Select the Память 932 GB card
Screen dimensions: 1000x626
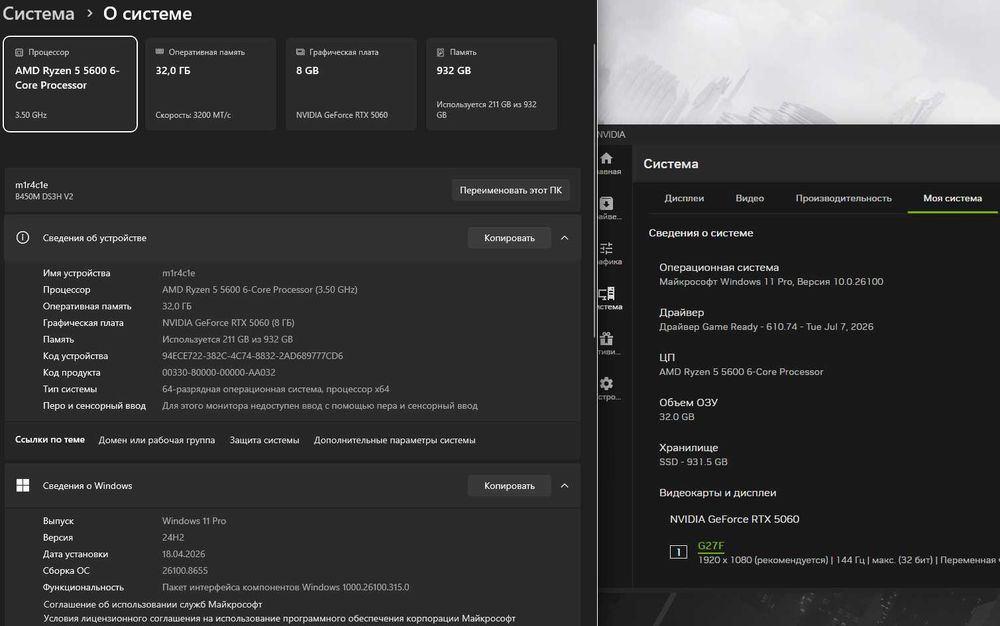coord(491,84)
